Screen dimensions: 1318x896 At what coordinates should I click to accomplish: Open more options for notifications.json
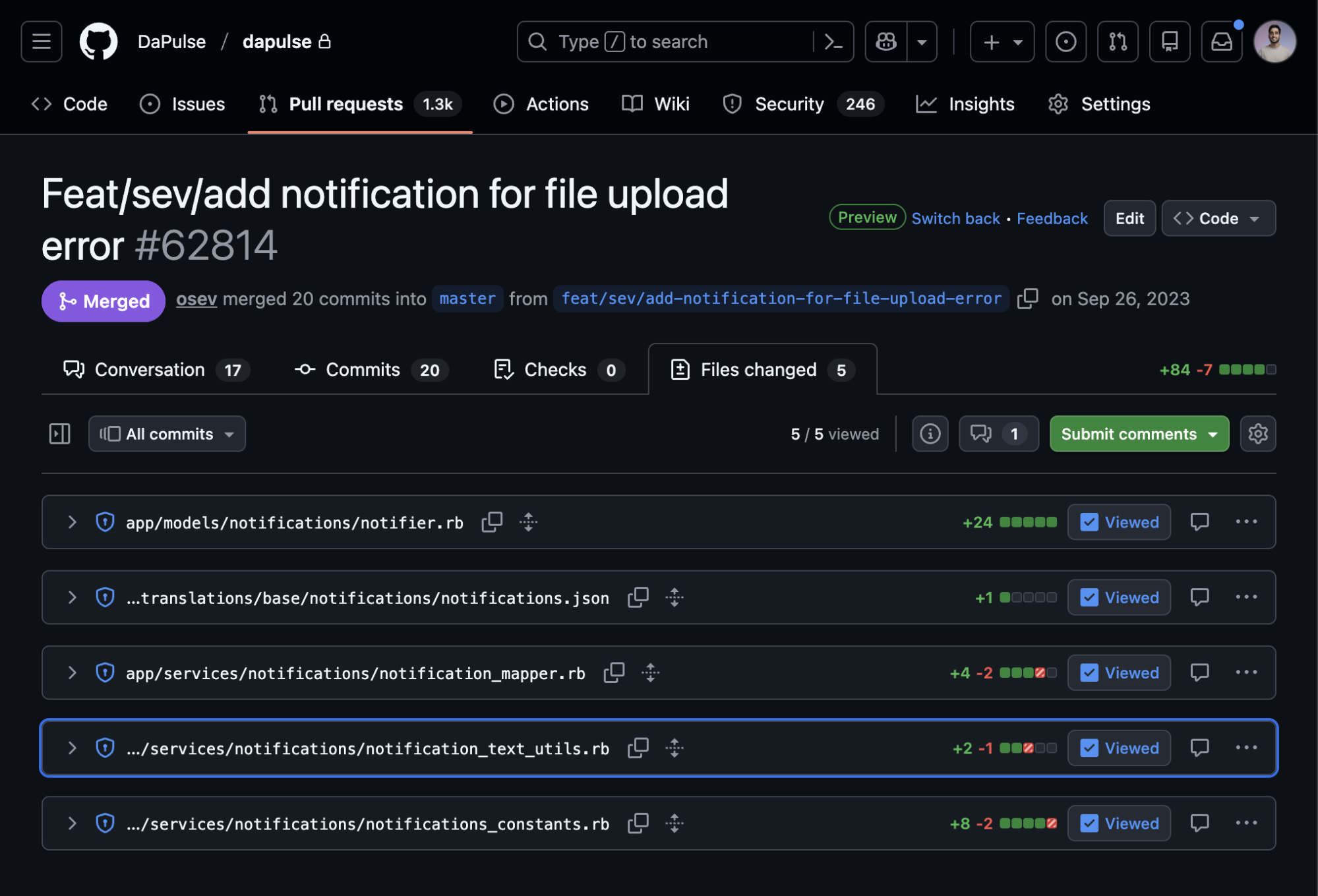pos(1246,597)
